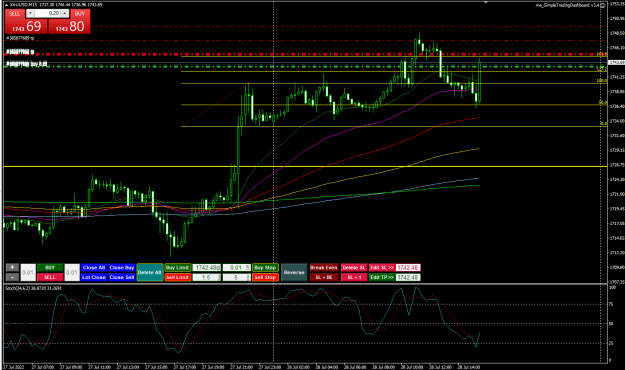Click the SL + 1 button

(354, 277)
